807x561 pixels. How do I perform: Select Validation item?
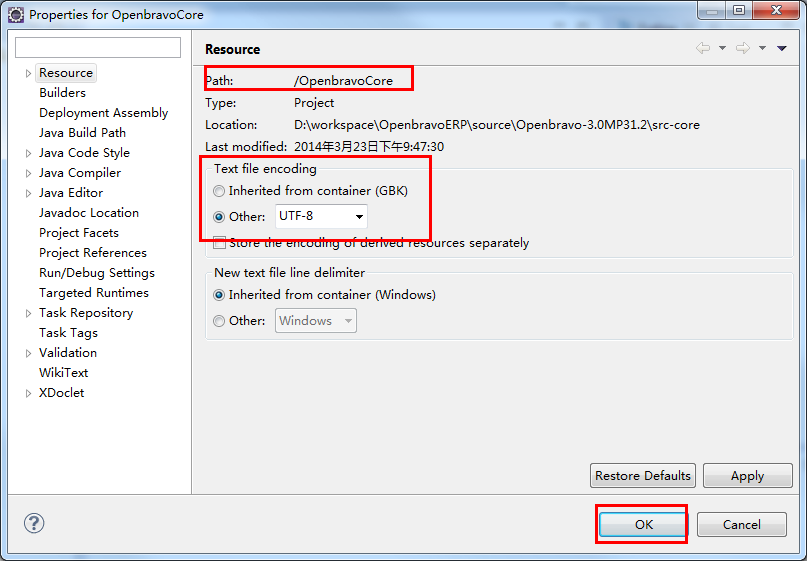point(68,353)
